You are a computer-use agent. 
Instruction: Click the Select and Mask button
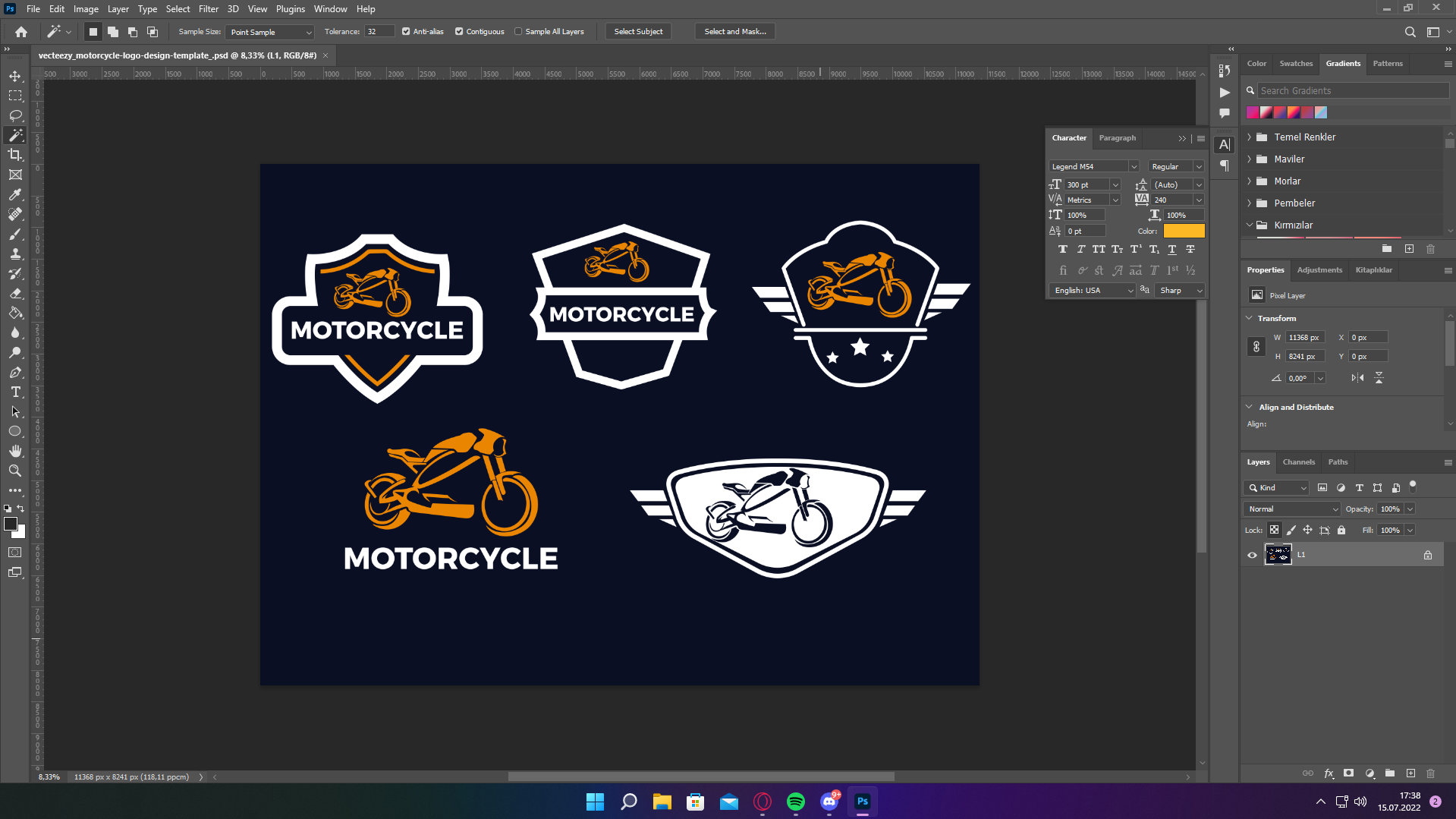point(735,32)
